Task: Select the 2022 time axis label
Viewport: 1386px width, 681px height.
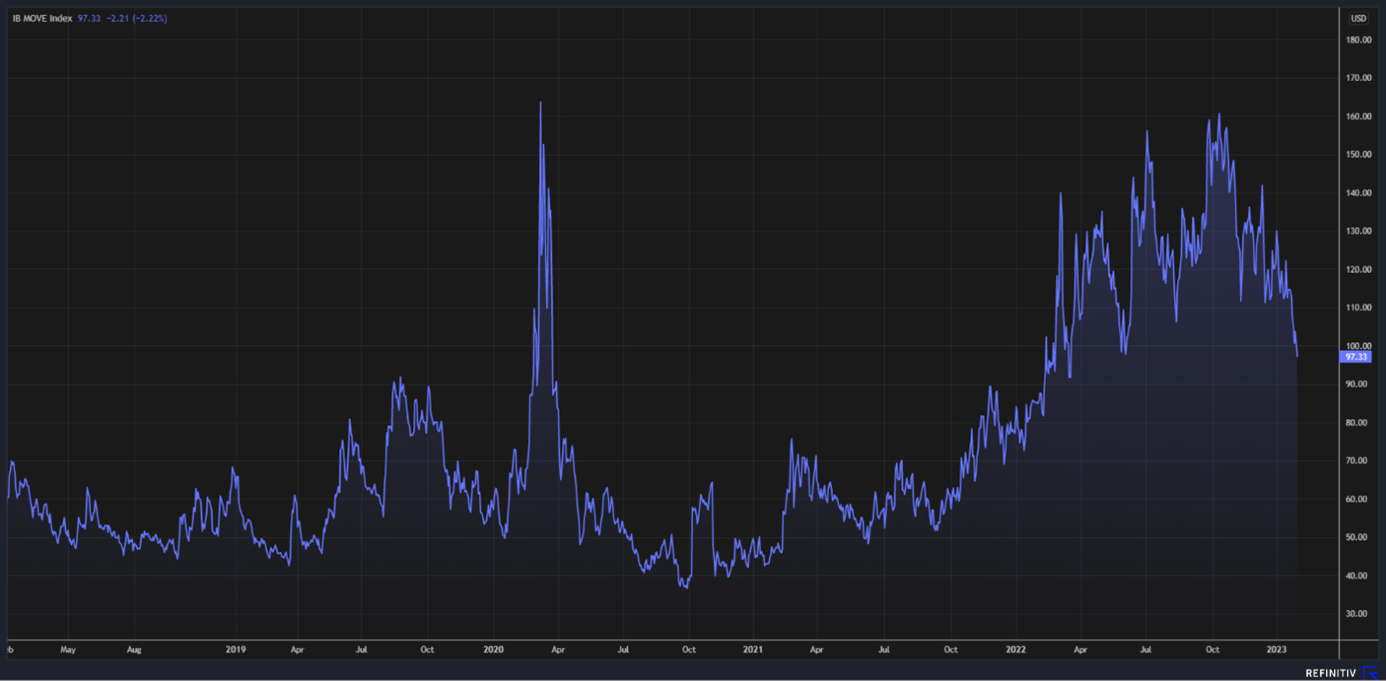Action: point(1017,649)
